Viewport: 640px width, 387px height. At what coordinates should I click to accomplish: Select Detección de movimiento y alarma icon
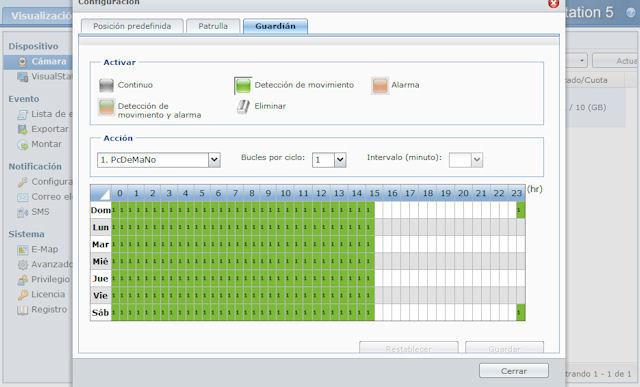tap(106, 107)
